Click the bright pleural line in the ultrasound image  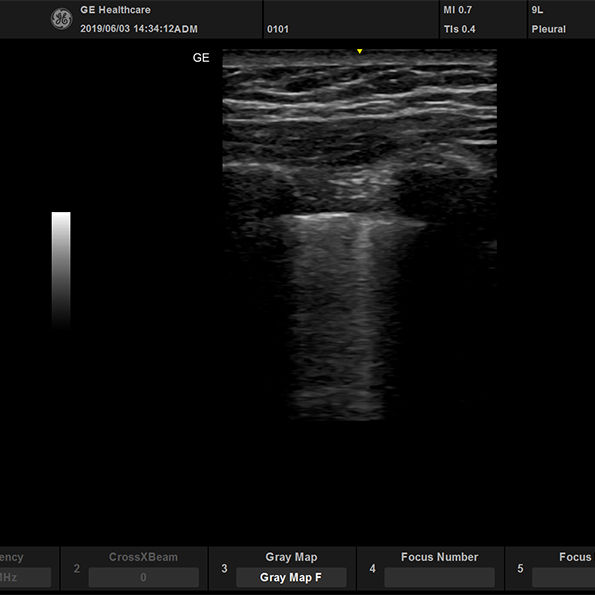pos(323,216)
